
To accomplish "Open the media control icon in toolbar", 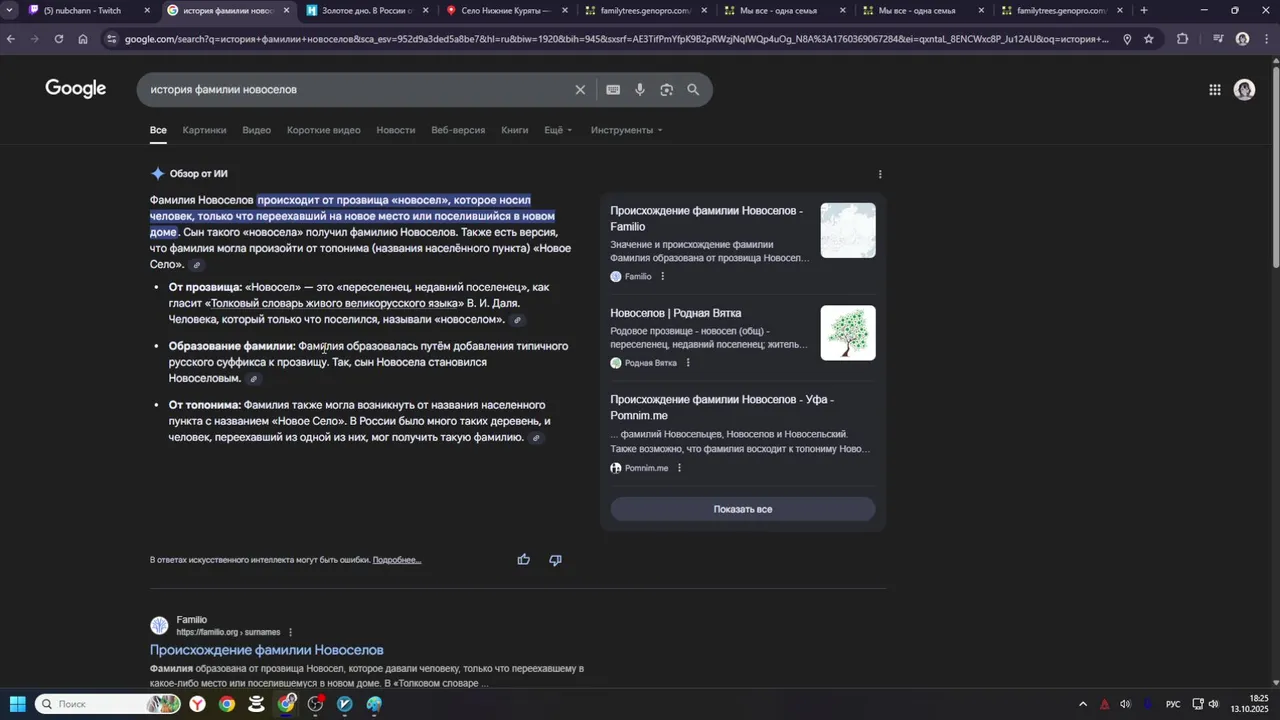I will click(1217, 39).
